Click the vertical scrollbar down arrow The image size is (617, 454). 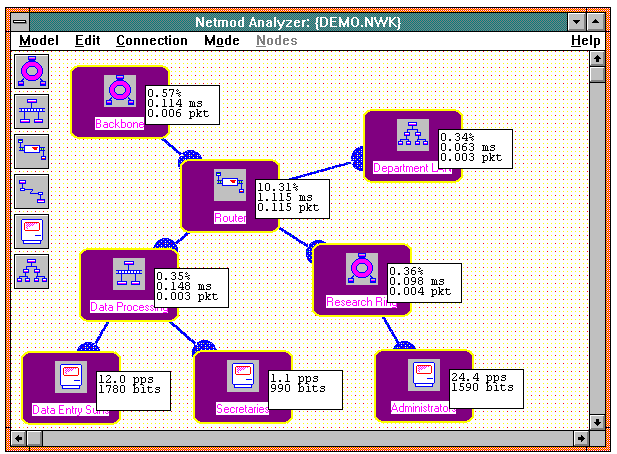tap(597, 422)
